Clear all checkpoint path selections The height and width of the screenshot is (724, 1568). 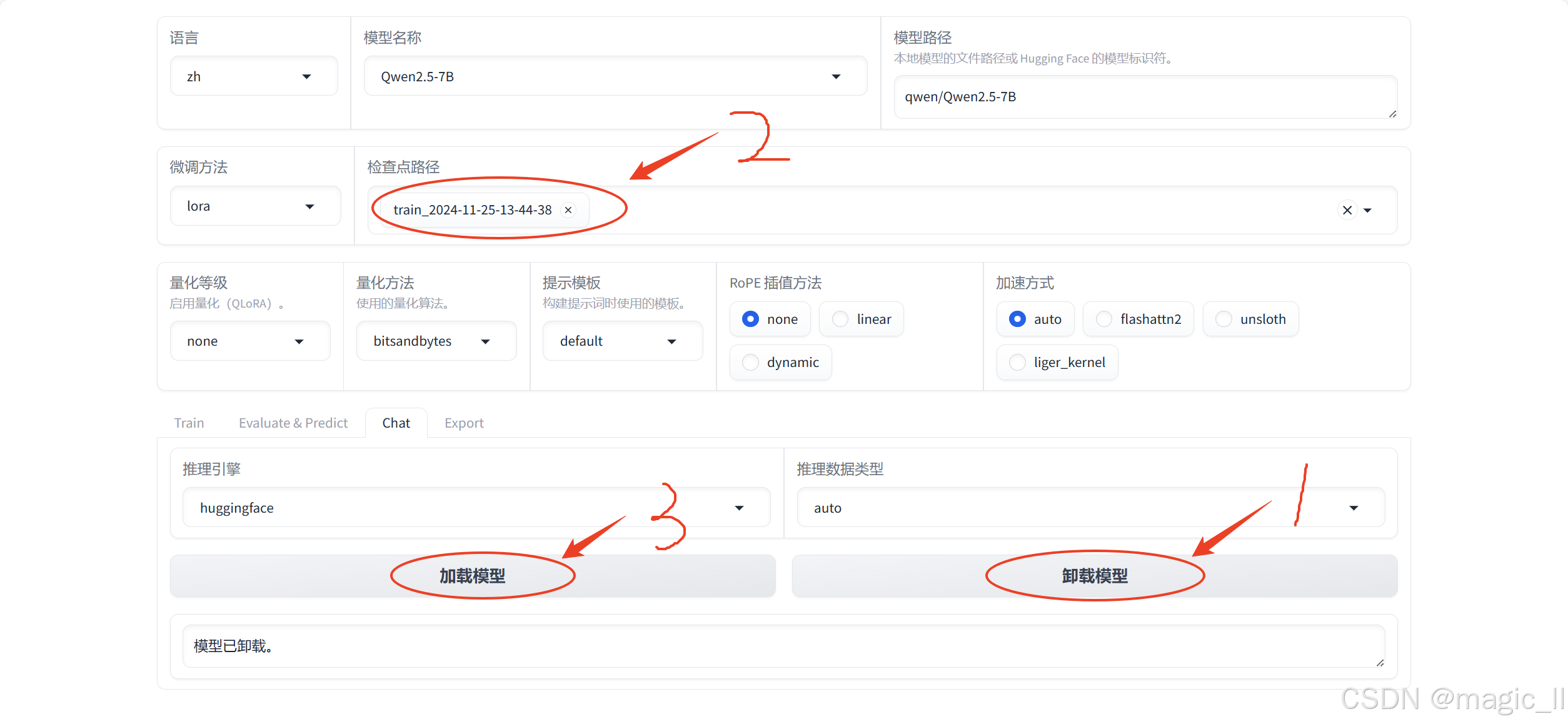tap(1347, 210)
